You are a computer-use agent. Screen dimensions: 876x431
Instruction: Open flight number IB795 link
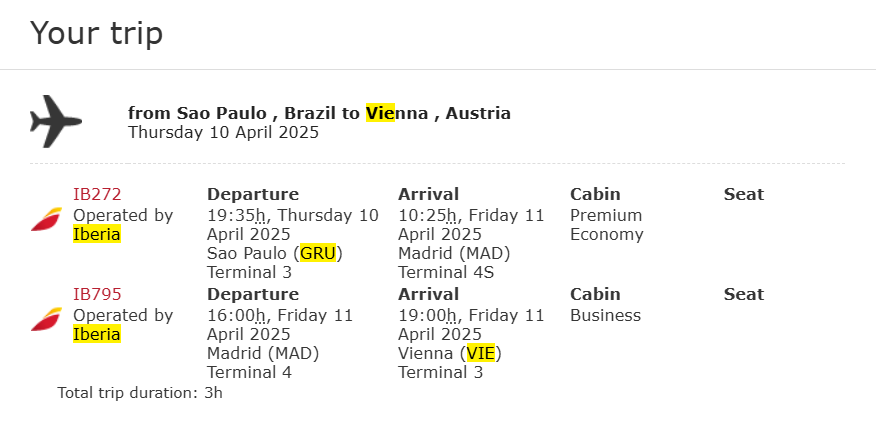coord(97,295)
